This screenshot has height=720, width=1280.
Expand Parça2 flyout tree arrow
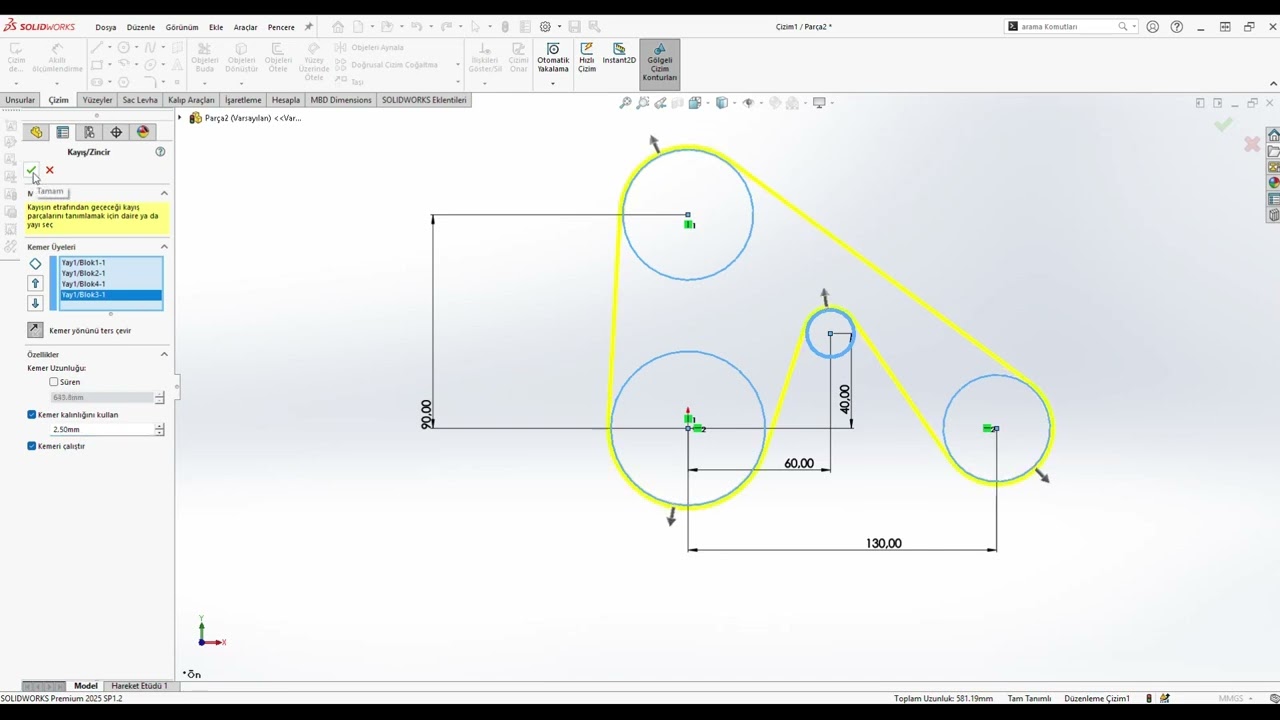click(x=181, y=118)
